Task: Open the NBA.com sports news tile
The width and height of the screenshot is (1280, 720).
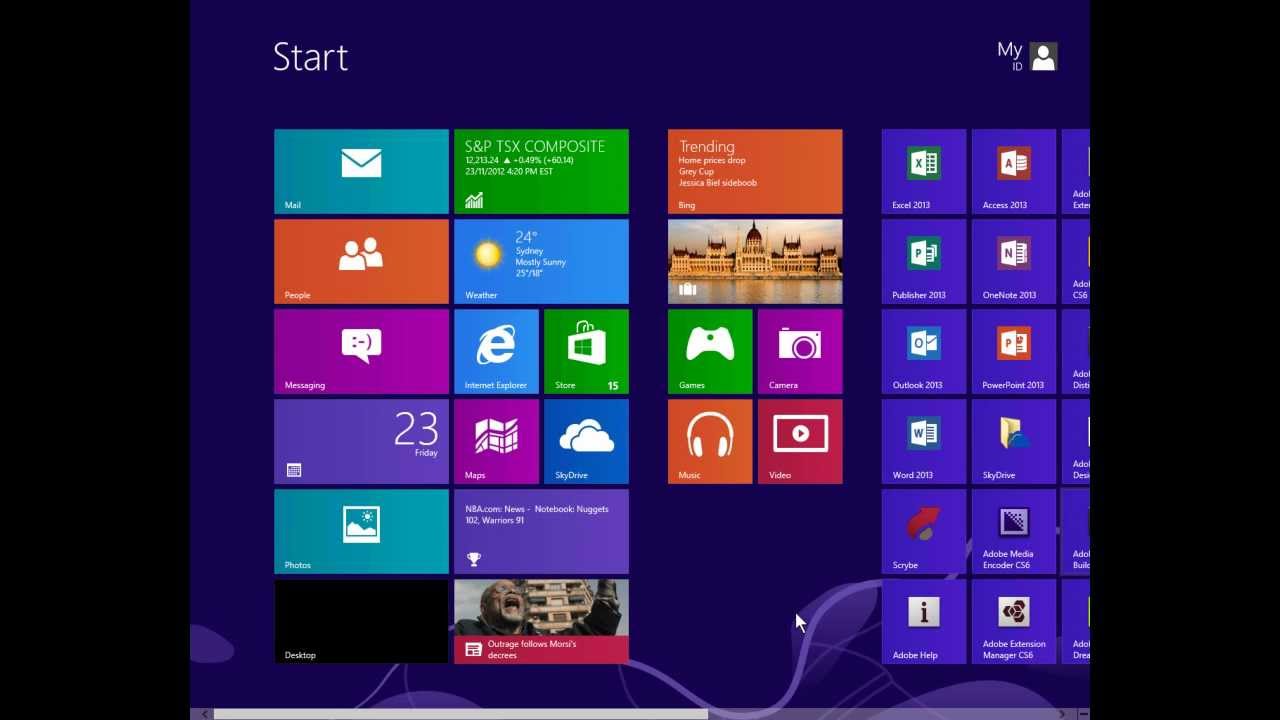Action: pos(541,531)
